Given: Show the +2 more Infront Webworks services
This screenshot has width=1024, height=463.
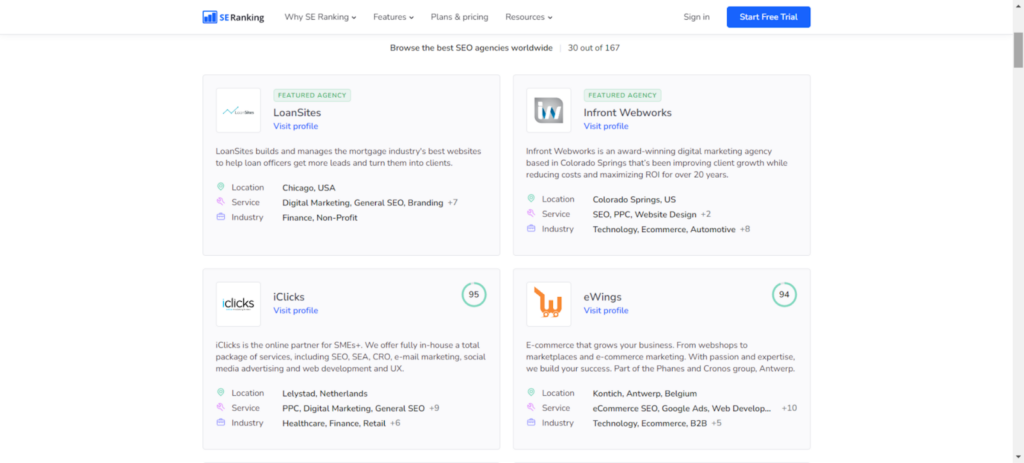Looking at the screenshot, I should (706, 214).
